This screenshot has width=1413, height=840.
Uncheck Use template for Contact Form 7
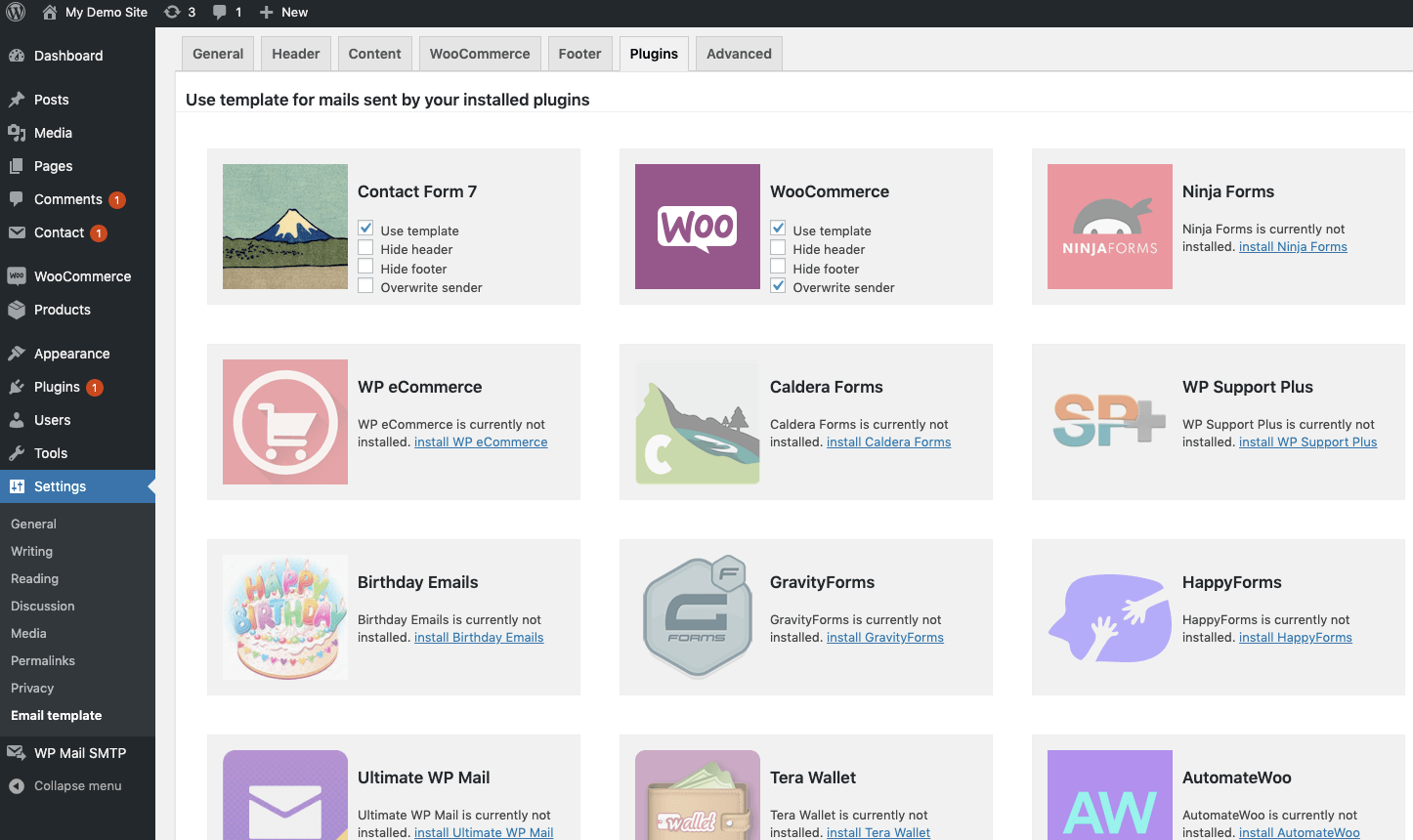[x=365, y=229]
